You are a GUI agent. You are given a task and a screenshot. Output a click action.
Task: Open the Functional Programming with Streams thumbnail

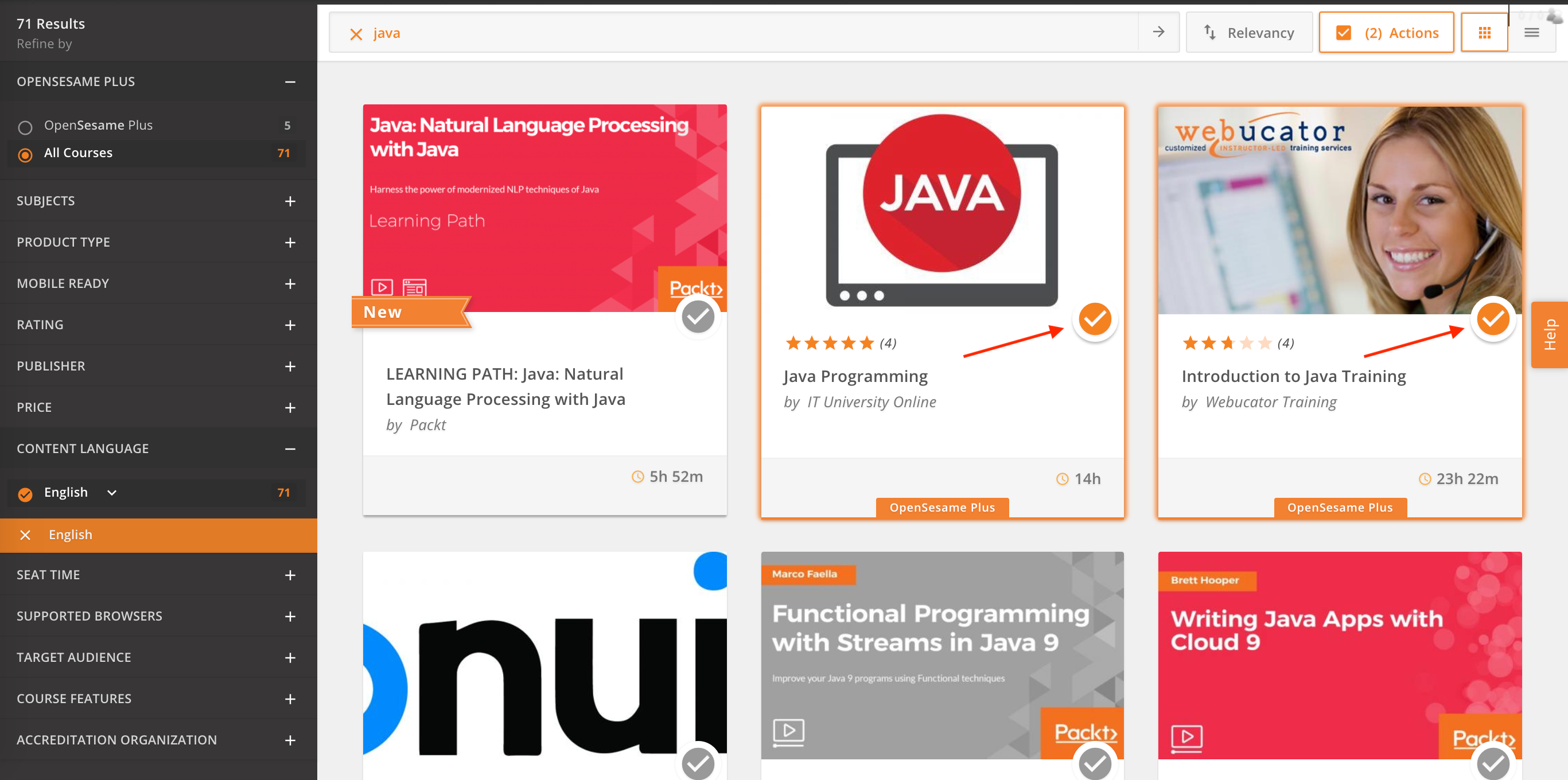click(x=941, y=656)
